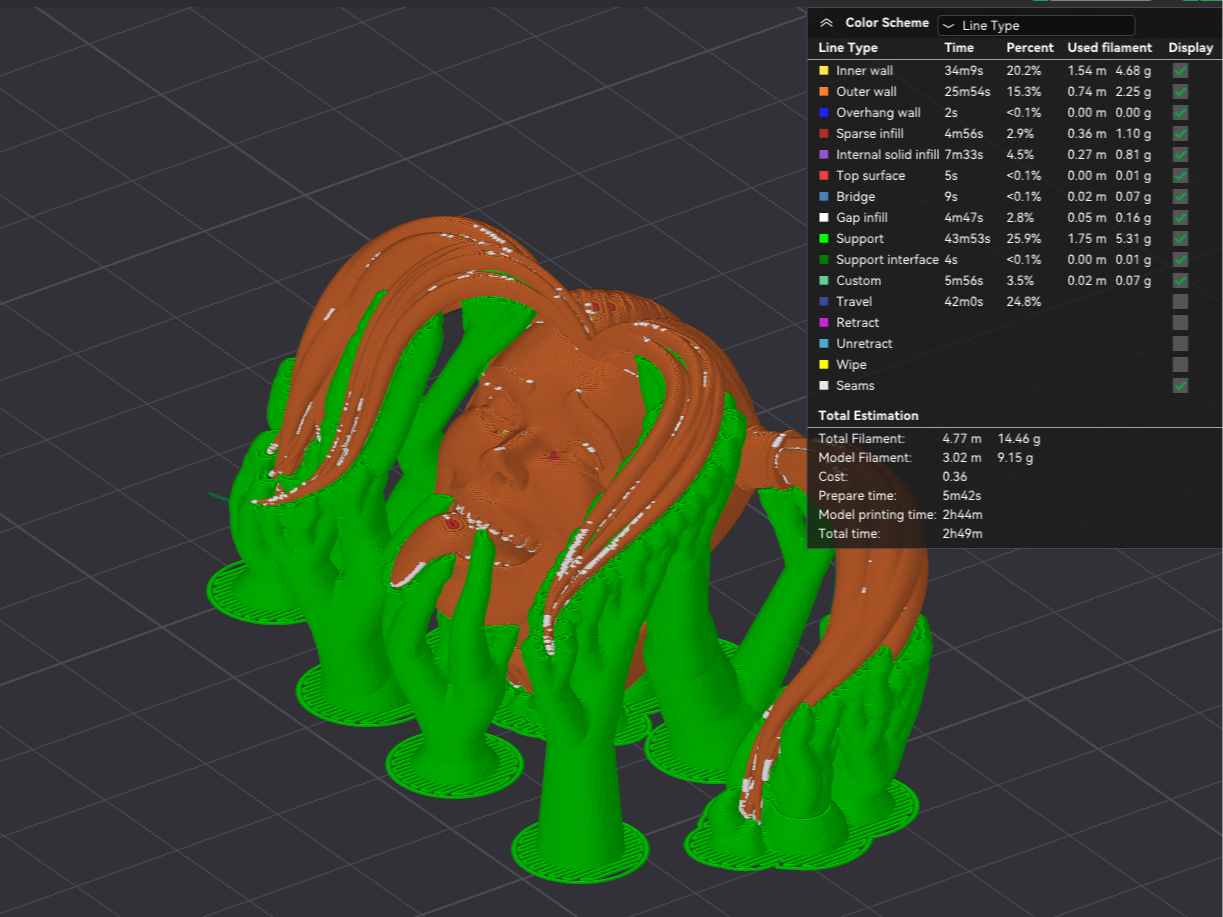Toggle Support interface display checkbox
The height and width of the screenshot is (917, 1223).
[1180, 259]
